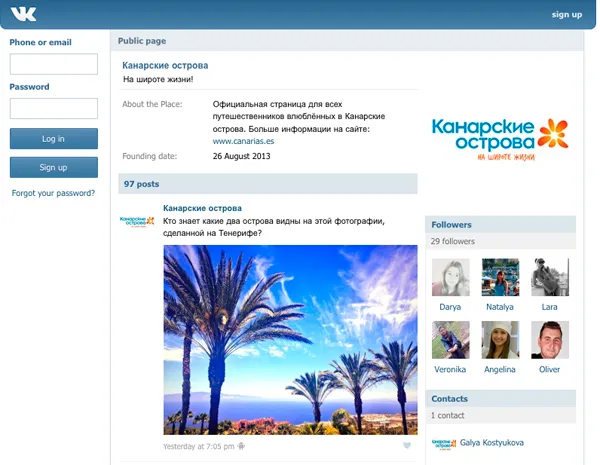
Task: Open the Forgot your password link
Action: (53, 193)
